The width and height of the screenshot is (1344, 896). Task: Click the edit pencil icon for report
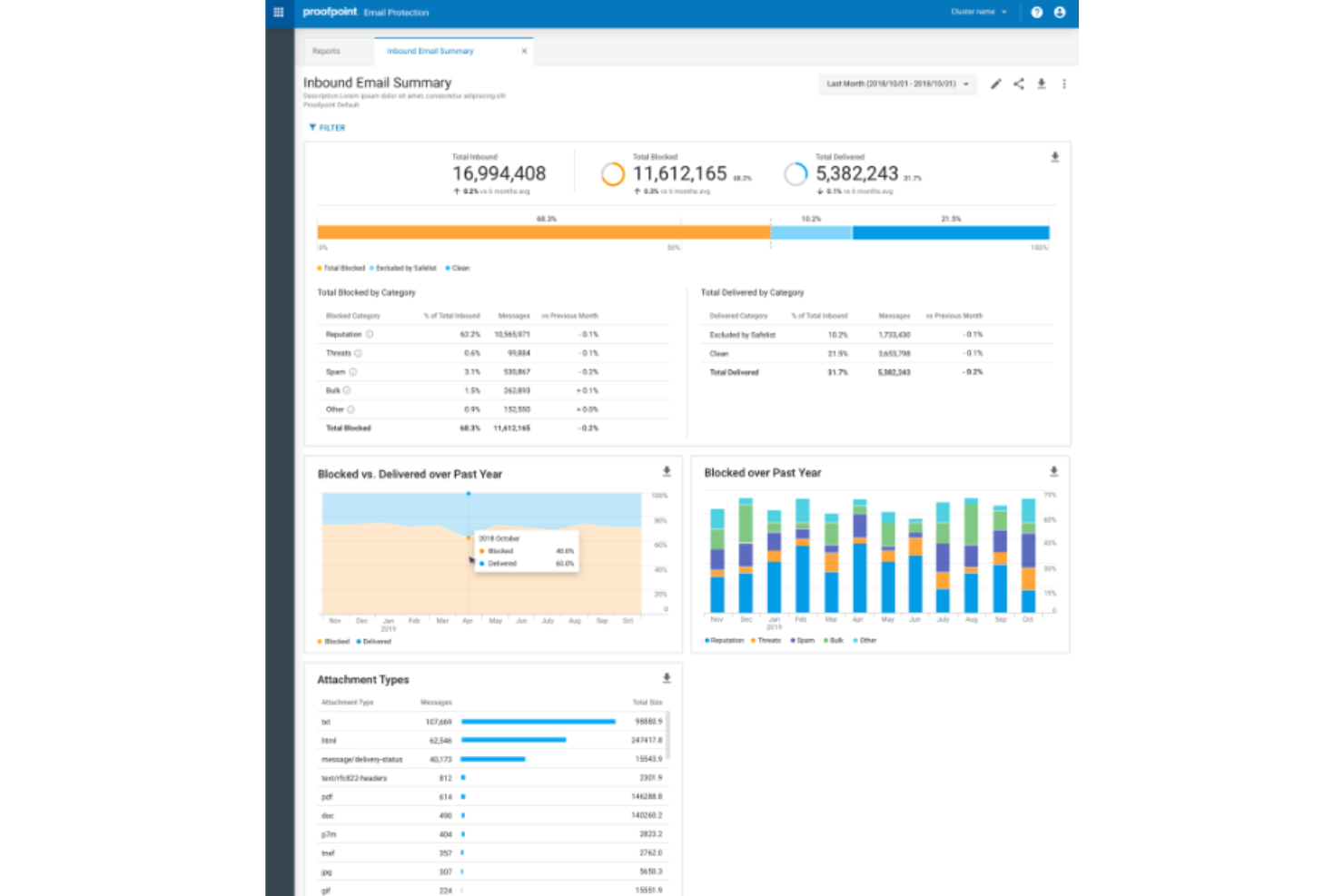pyautogui.click(x=995, y=84)
